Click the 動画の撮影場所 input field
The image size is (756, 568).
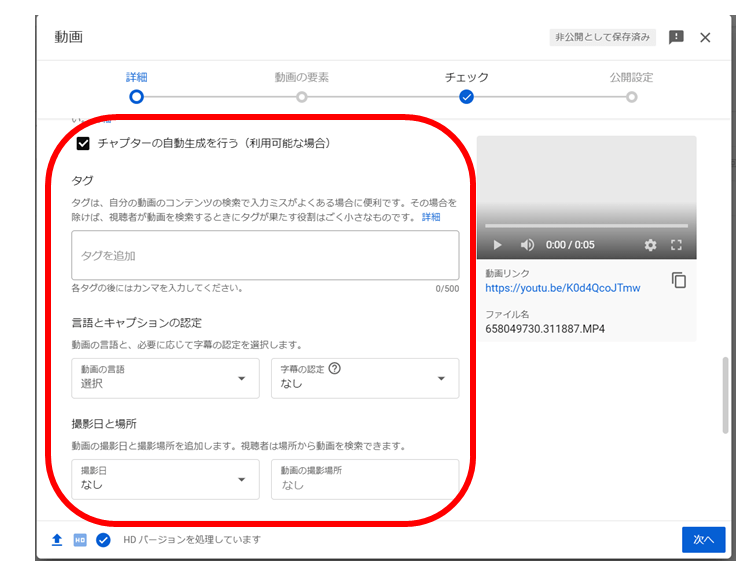pyautogui.click(x=365, y=479)
